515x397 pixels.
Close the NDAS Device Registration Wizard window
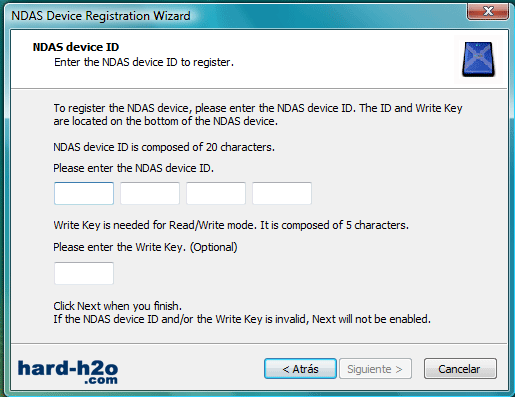488,11
